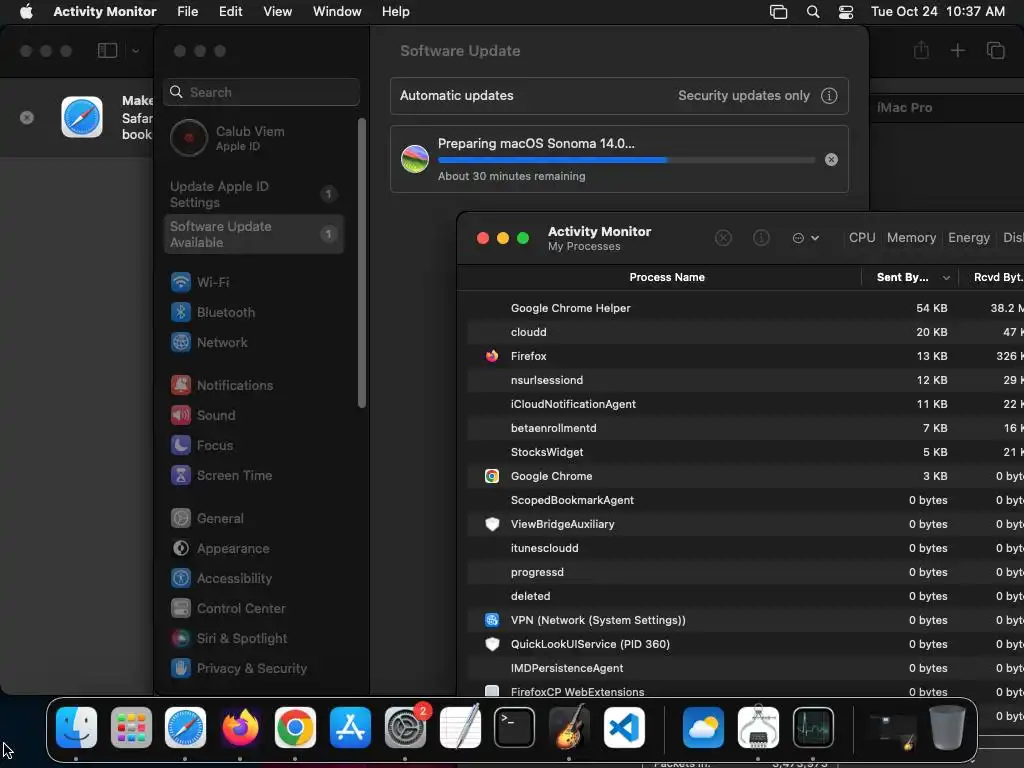Switch to the CPU tab

[x=861, y=238]
